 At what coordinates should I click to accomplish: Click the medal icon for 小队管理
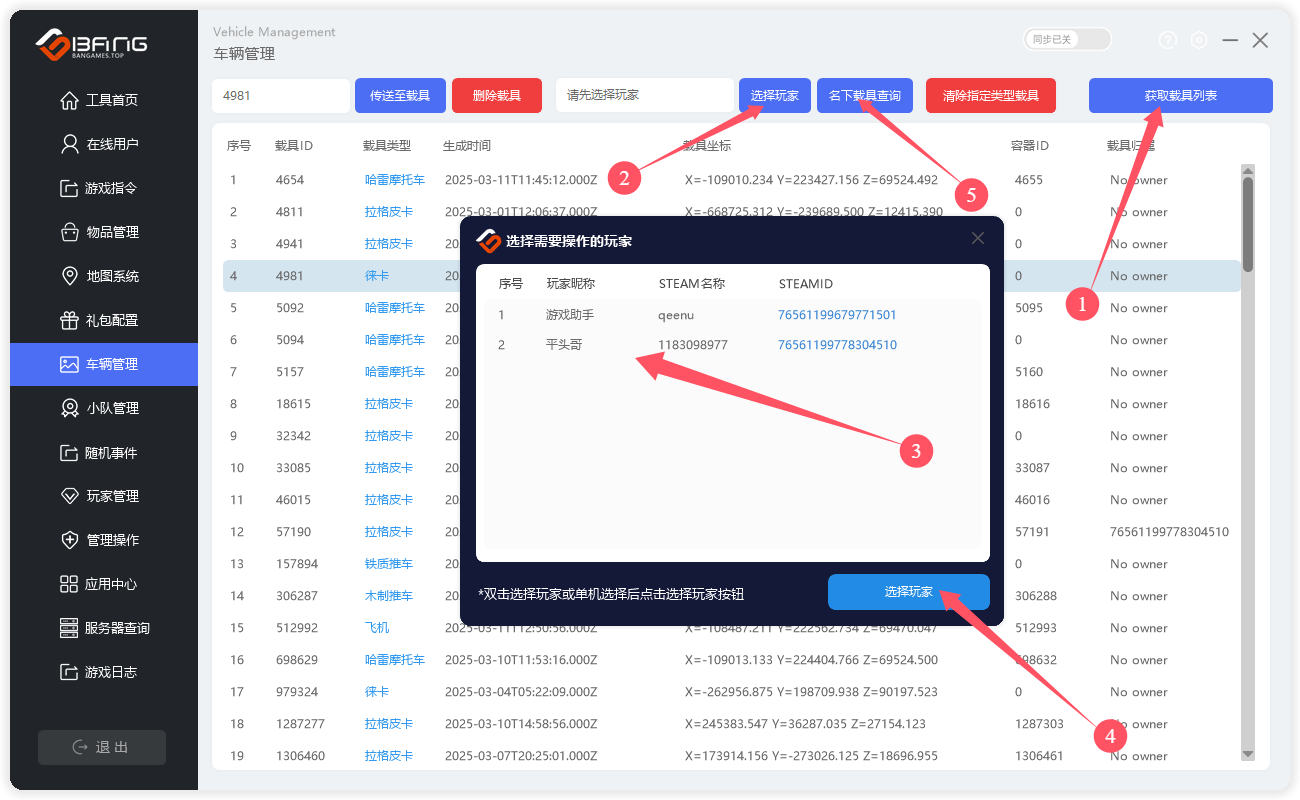pyautogui.click(x=69, y=408)
